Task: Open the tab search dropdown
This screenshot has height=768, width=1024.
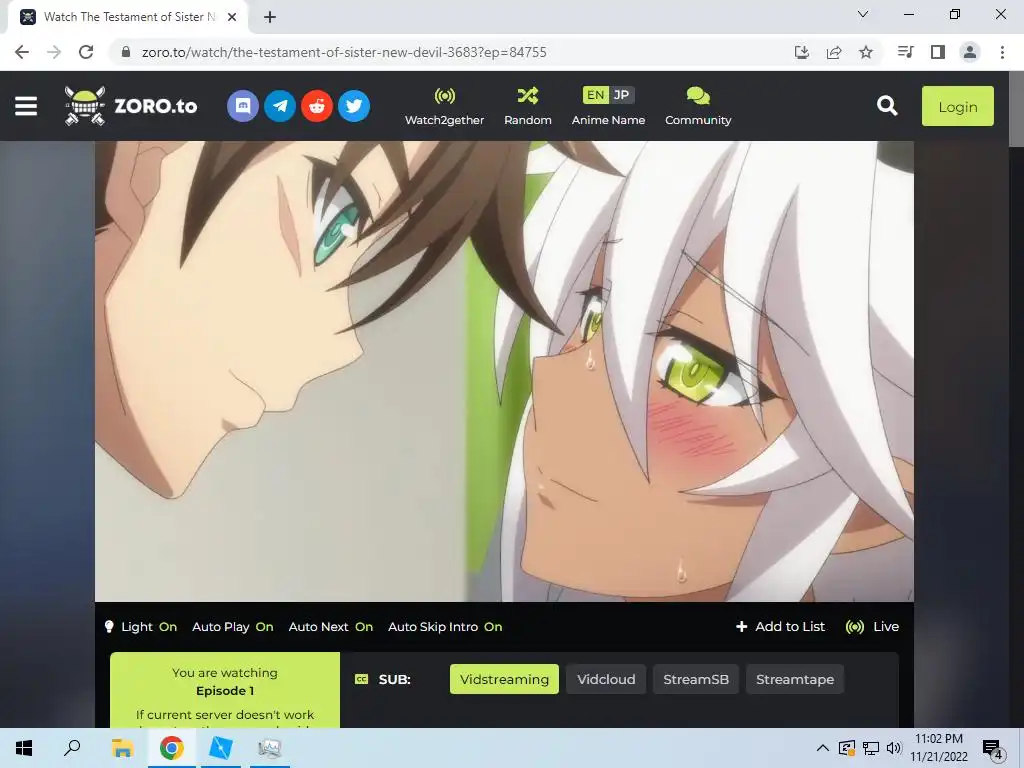Action: [x=863, y=14]
